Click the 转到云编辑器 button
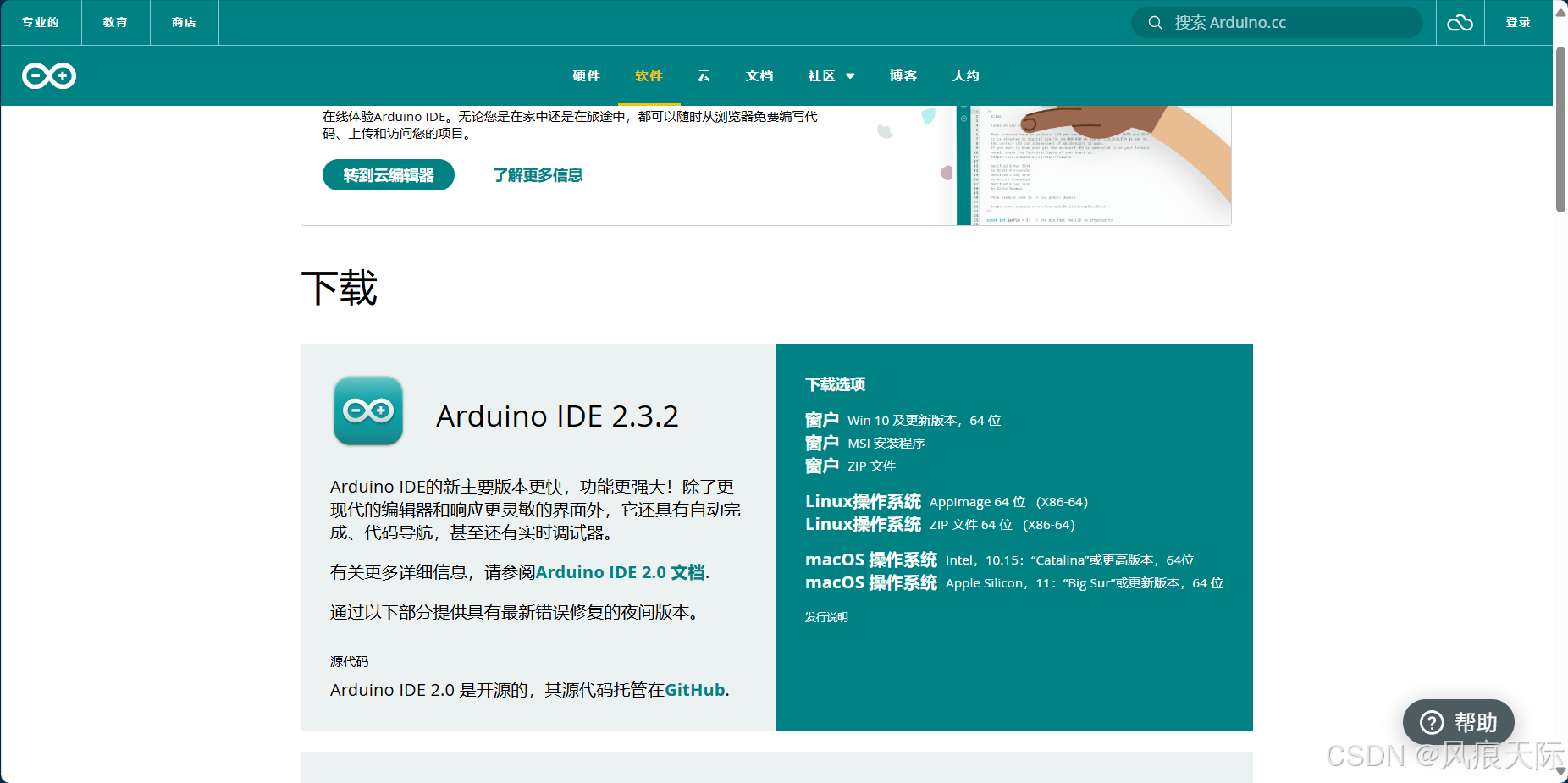The height and width of the screenshot is (783, 1568). 389,175
